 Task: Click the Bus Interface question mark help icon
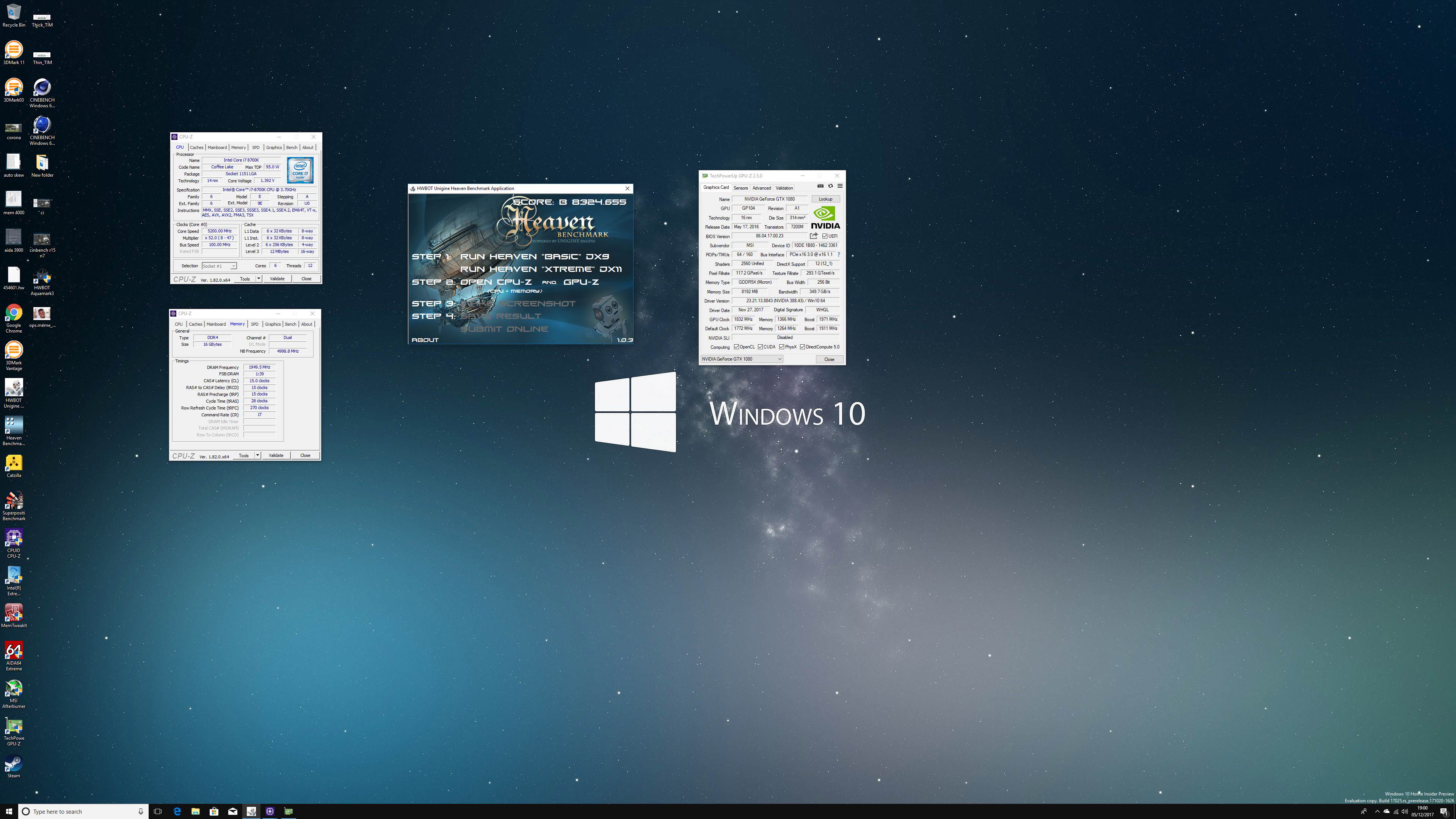(838, 254)
